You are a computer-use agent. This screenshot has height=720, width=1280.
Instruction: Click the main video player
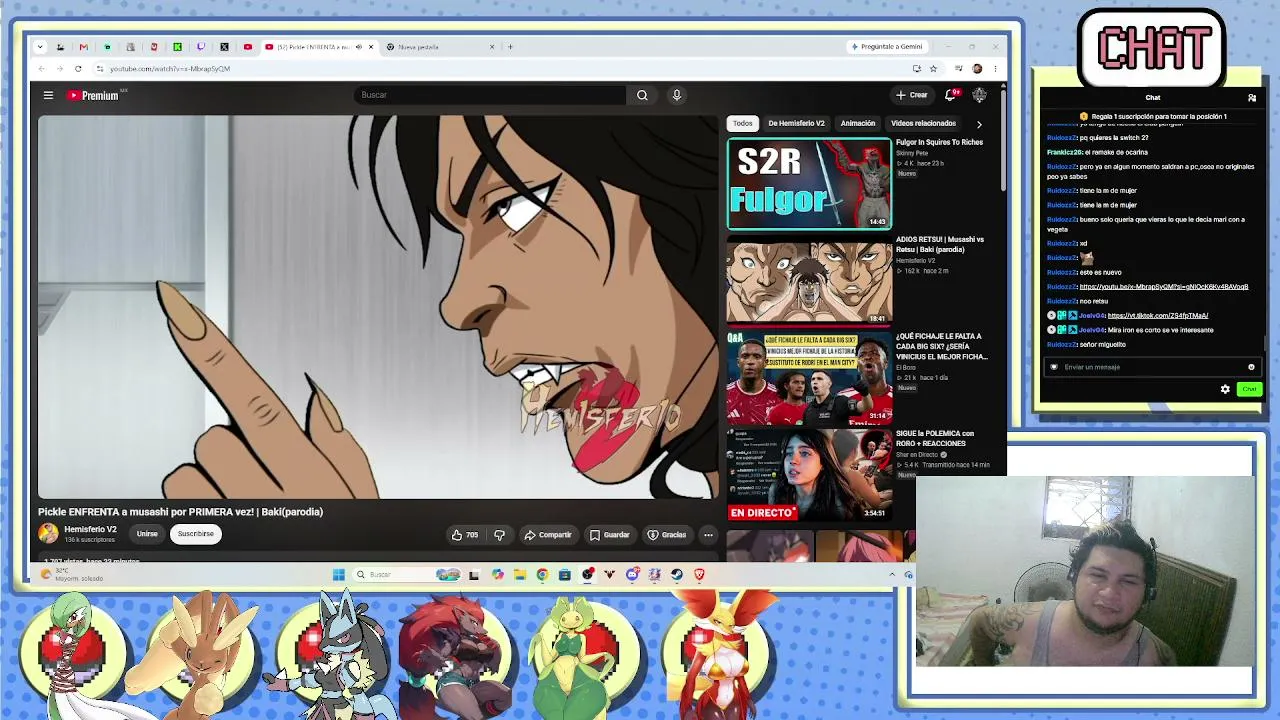pos(378,307)
